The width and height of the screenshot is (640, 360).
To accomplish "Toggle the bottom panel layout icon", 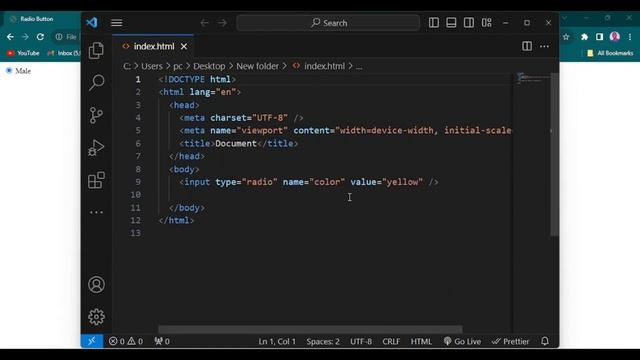I will coord(451,22).
